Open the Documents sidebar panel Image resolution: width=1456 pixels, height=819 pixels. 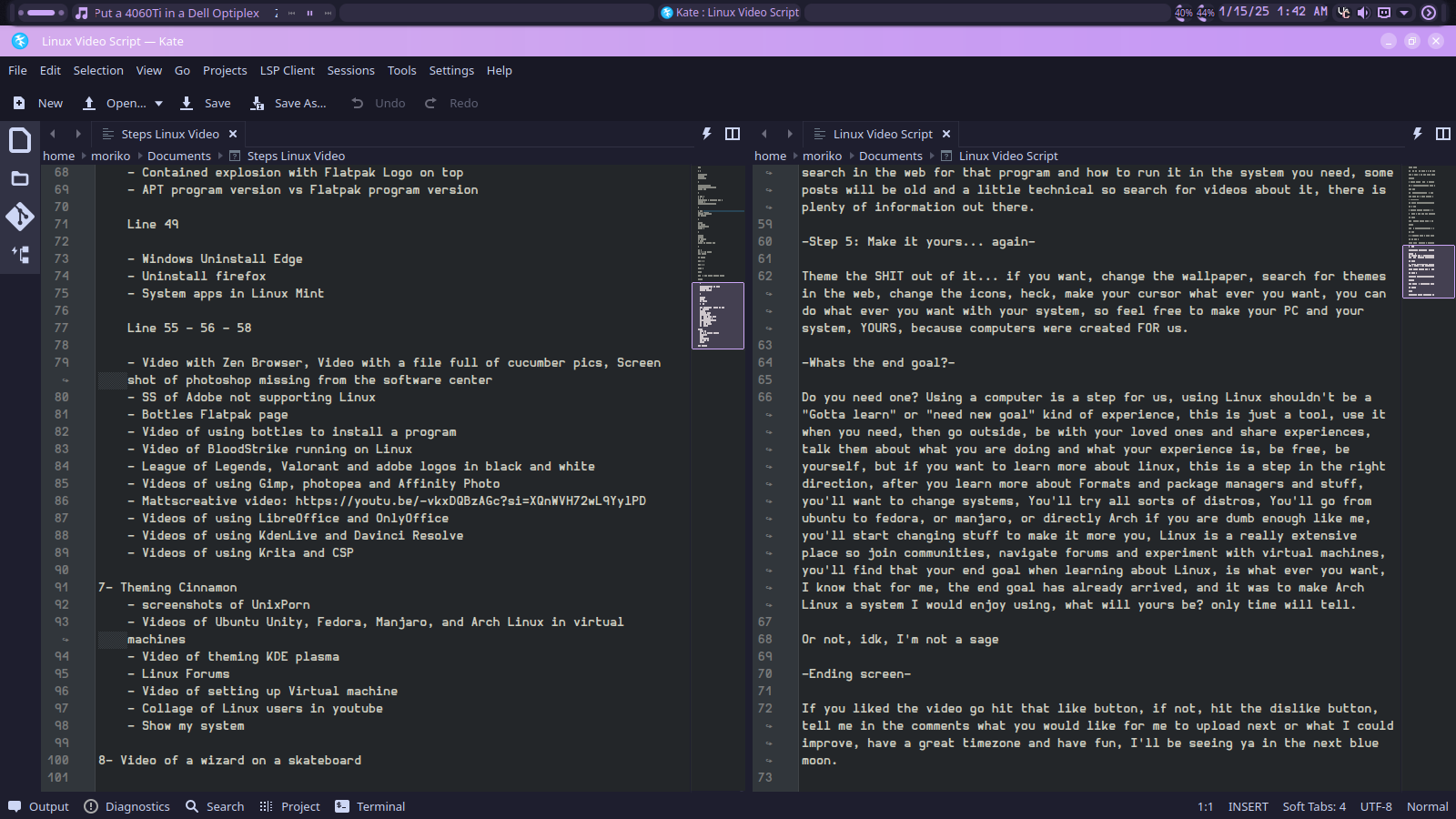pos(20,140)
